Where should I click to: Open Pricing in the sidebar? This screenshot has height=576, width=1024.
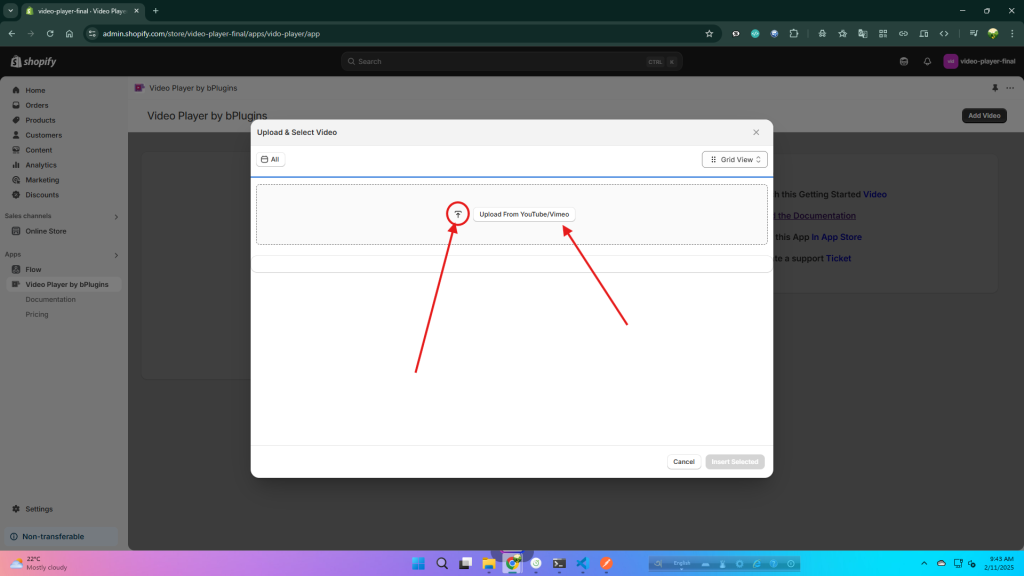click(37, 314)
